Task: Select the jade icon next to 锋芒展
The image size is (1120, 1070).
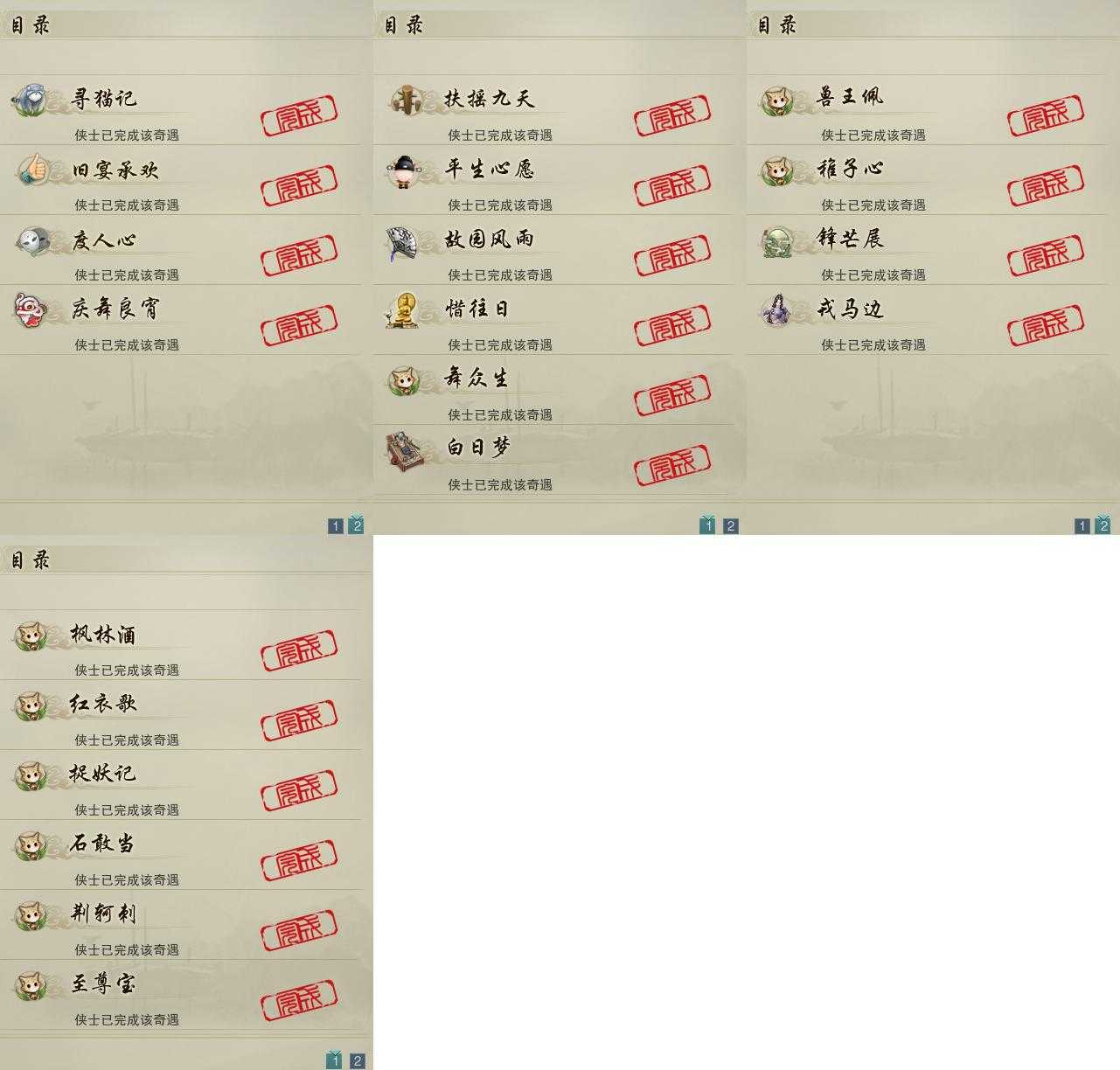Action: tap(776, 240)
